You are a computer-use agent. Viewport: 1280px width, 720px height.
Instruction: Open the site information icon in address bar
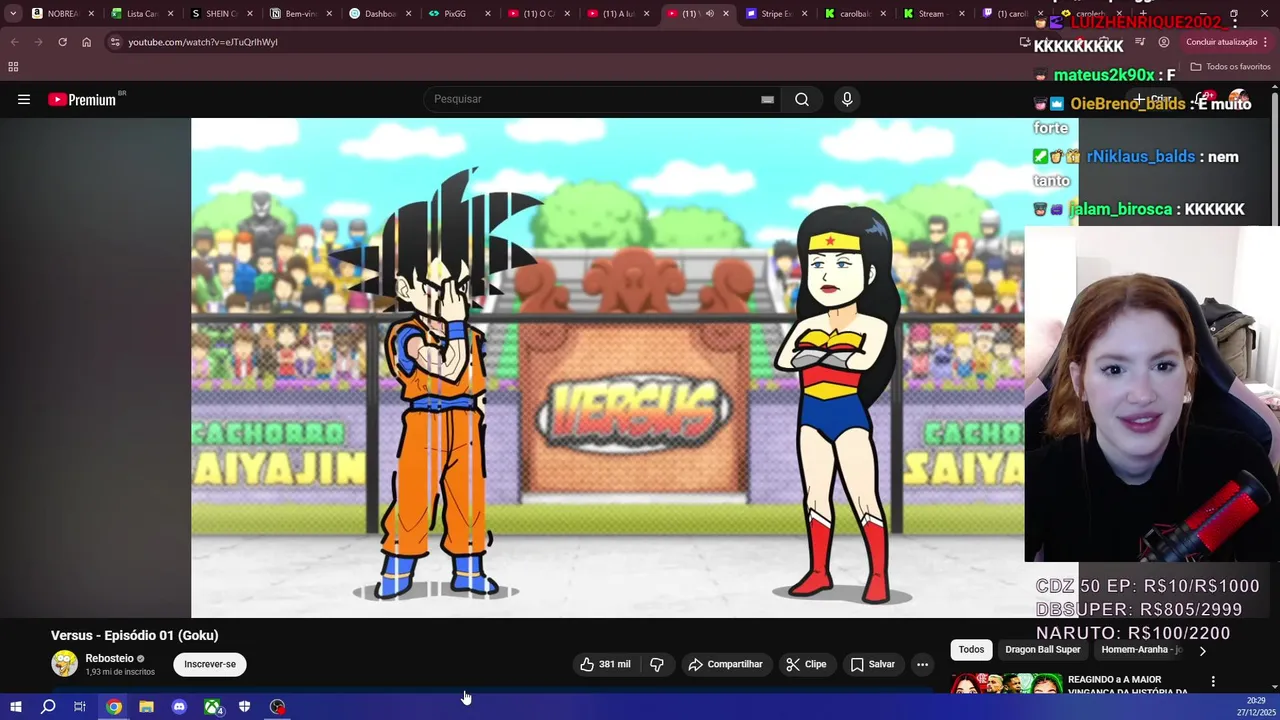pyautogui.click(x=115, y=42)
